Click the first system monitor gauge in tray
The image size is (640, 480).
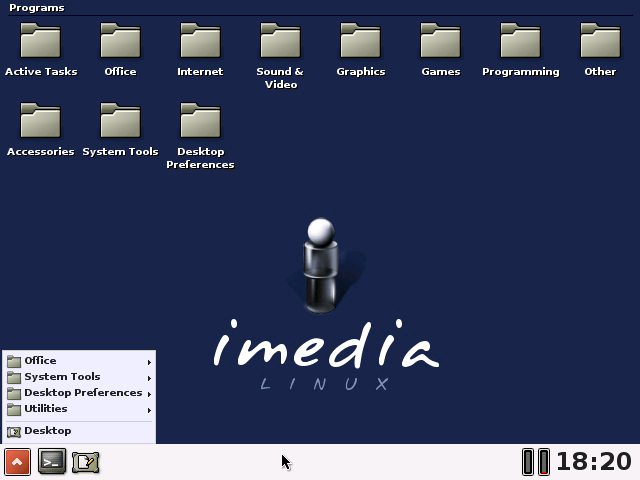[528, 461]
